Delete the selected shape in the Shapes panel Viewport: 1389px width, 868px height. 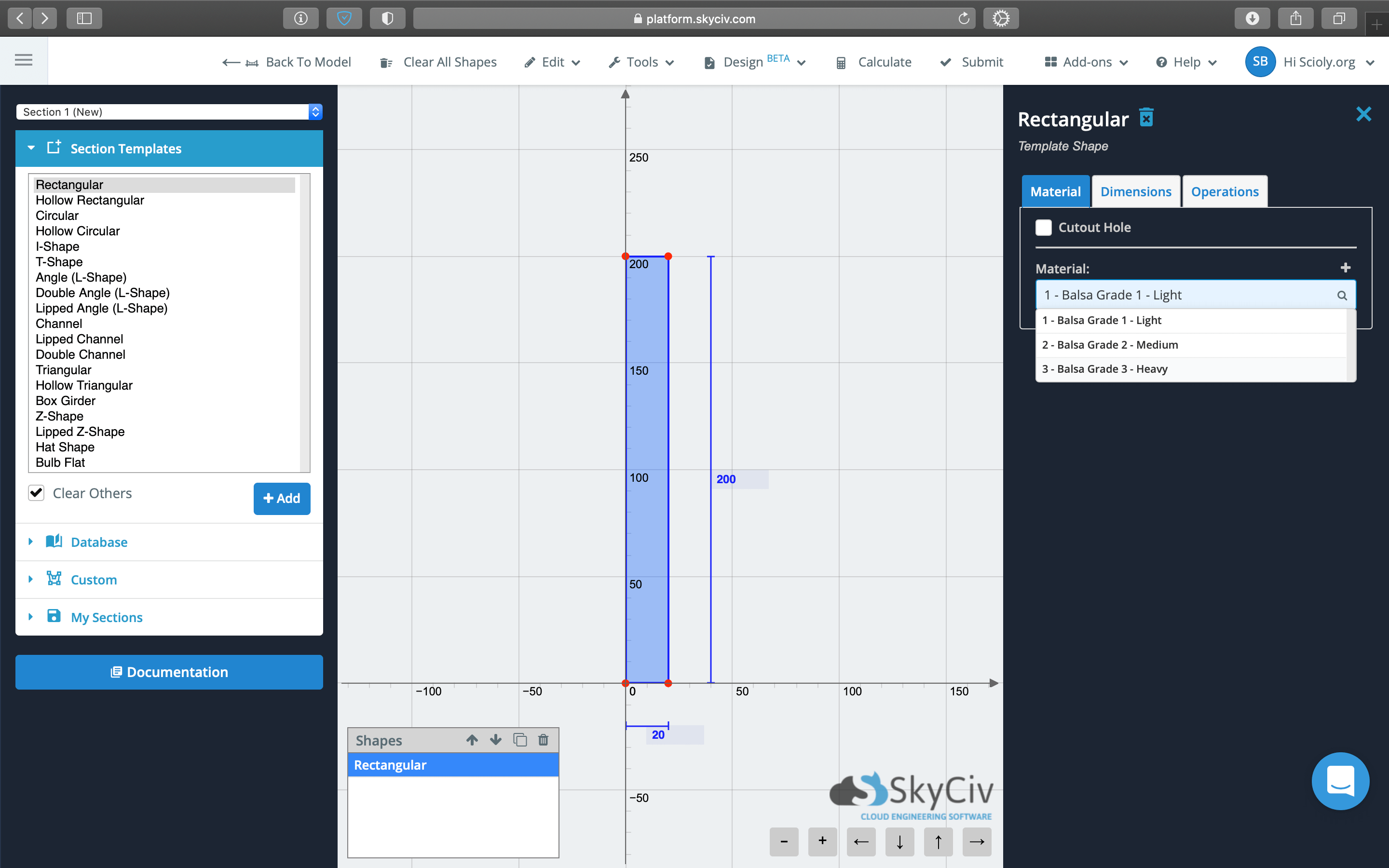(543, 740)
